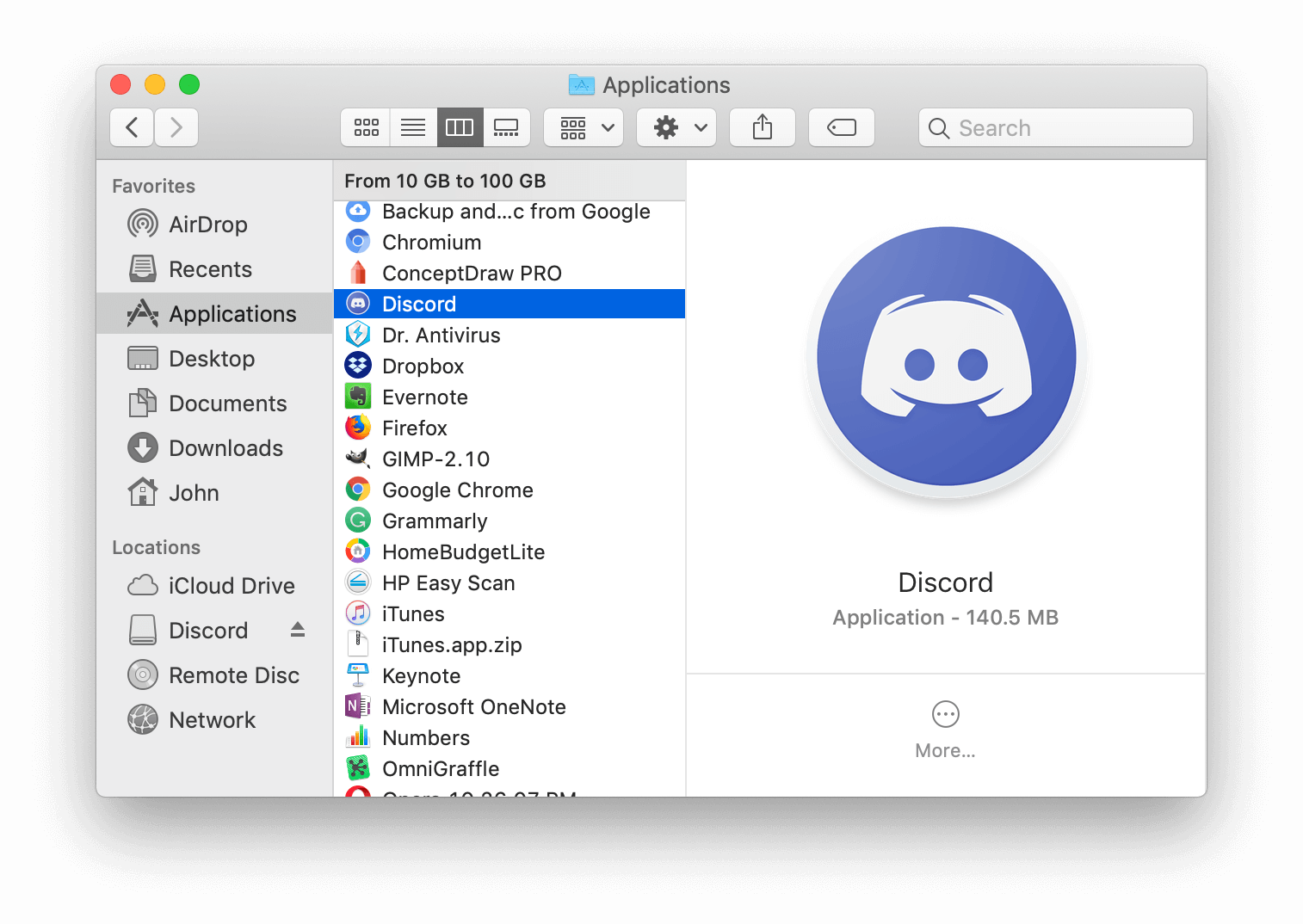Select the Discord volume in Locations

pos(208,631)
